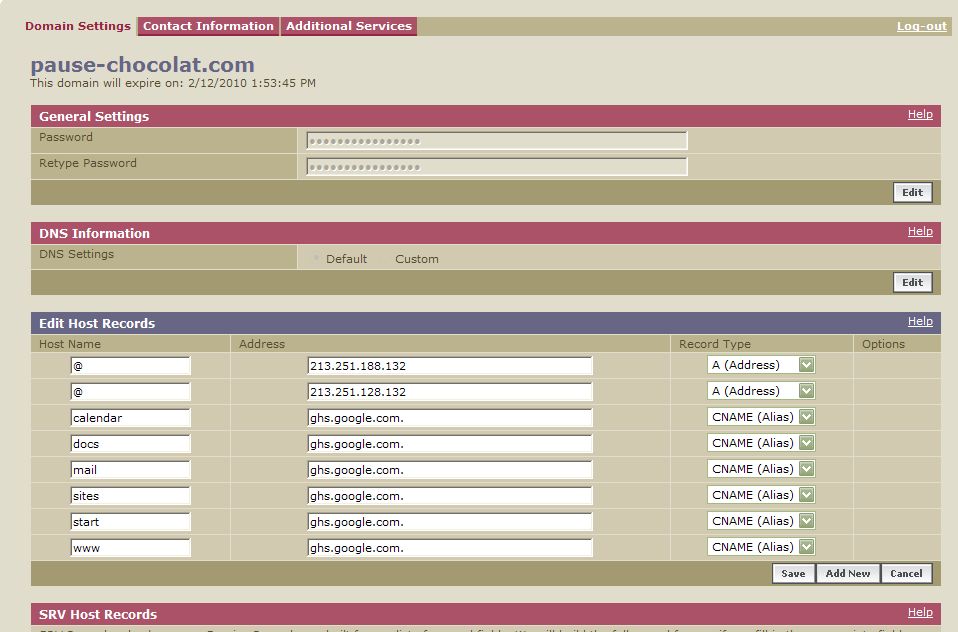Screen dimensions: 958x632
Task: Open record type dropdown for 213.251.128.132
Action: [761, 391]
